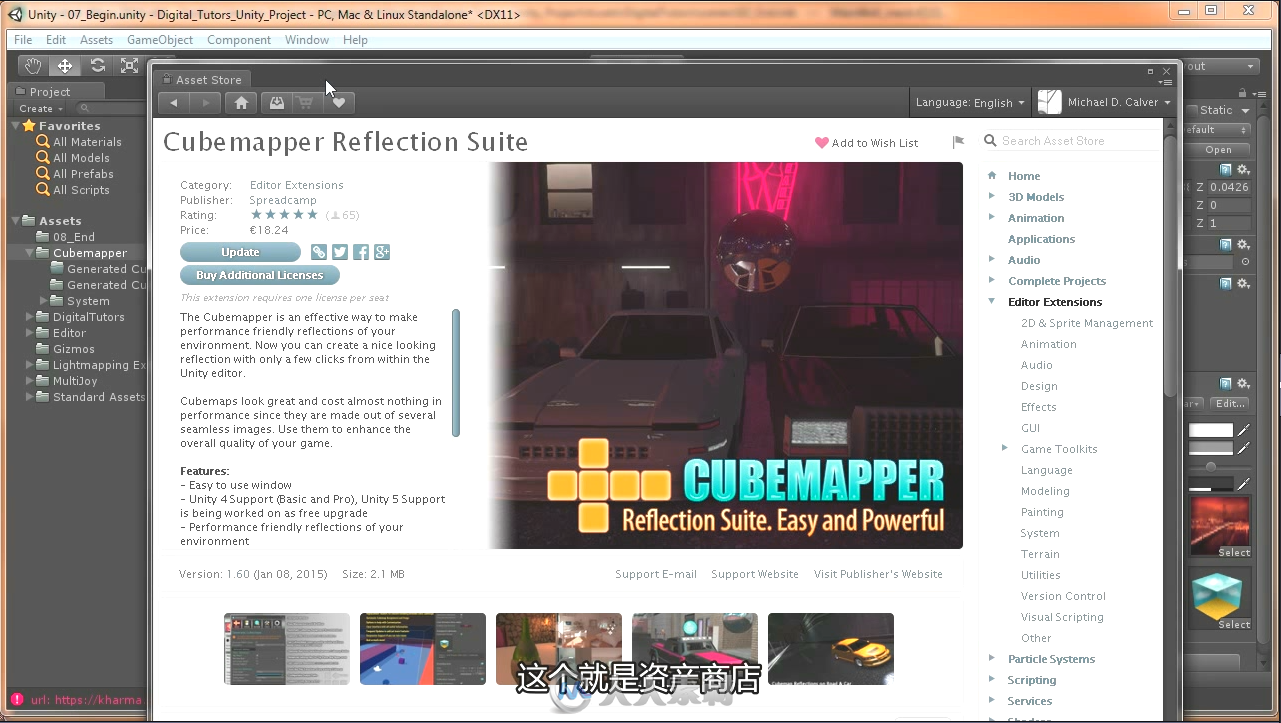Click the Asset Store tab
Screen dimensions: 1281x723
pos(202,80)
